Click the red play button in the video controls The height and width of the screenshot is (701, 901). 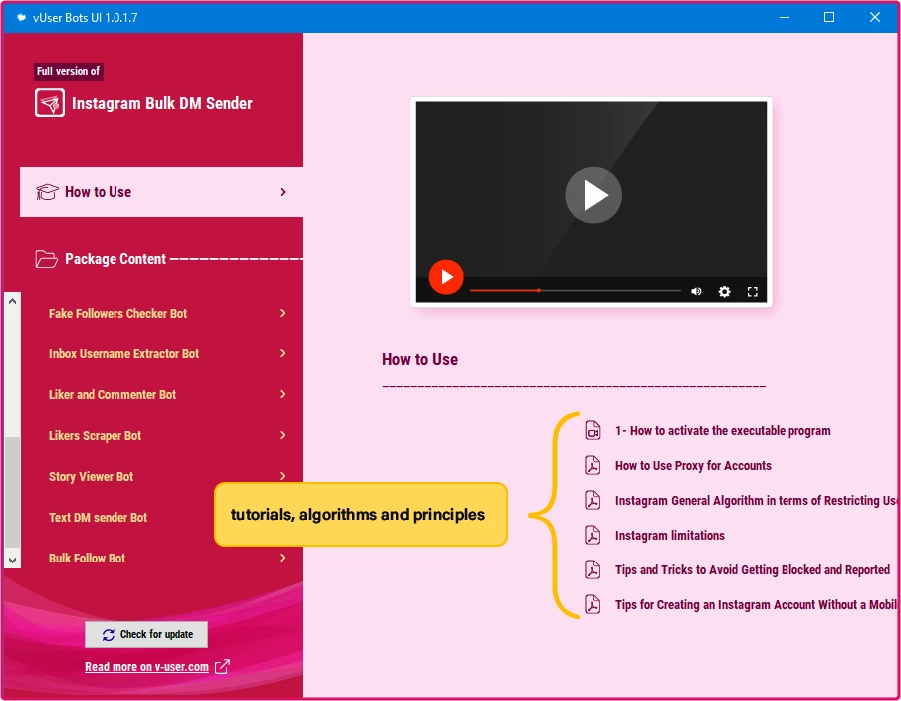tap(446, 277)
